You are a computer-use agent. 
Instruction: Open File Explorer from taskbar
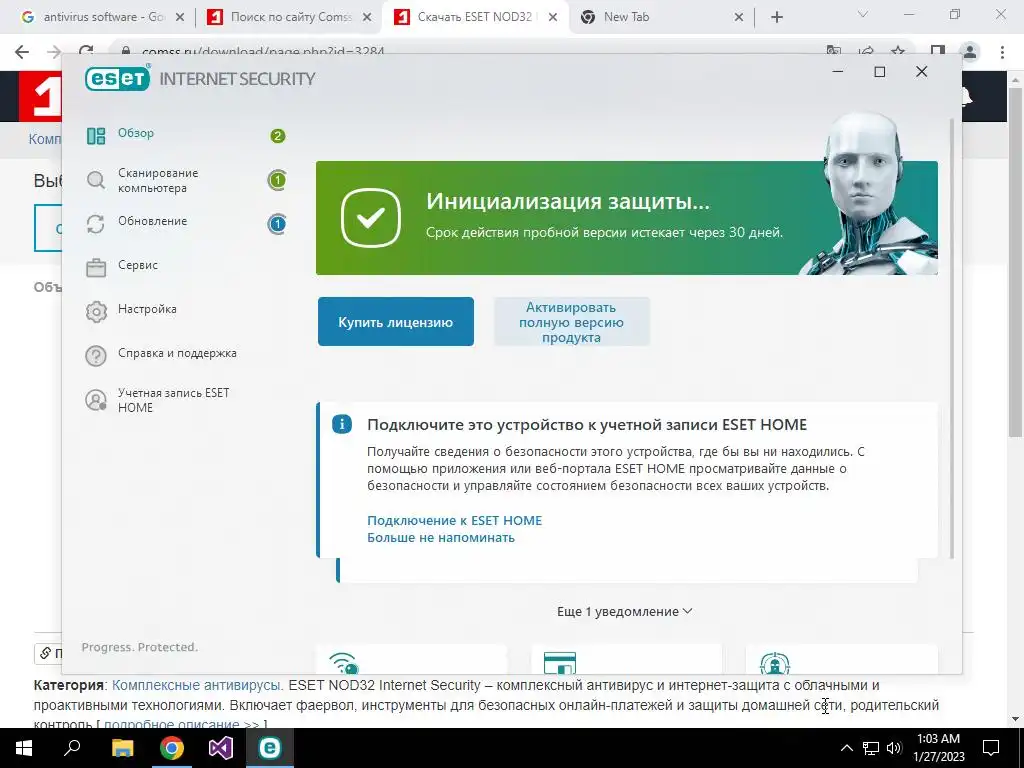point(122,748)
